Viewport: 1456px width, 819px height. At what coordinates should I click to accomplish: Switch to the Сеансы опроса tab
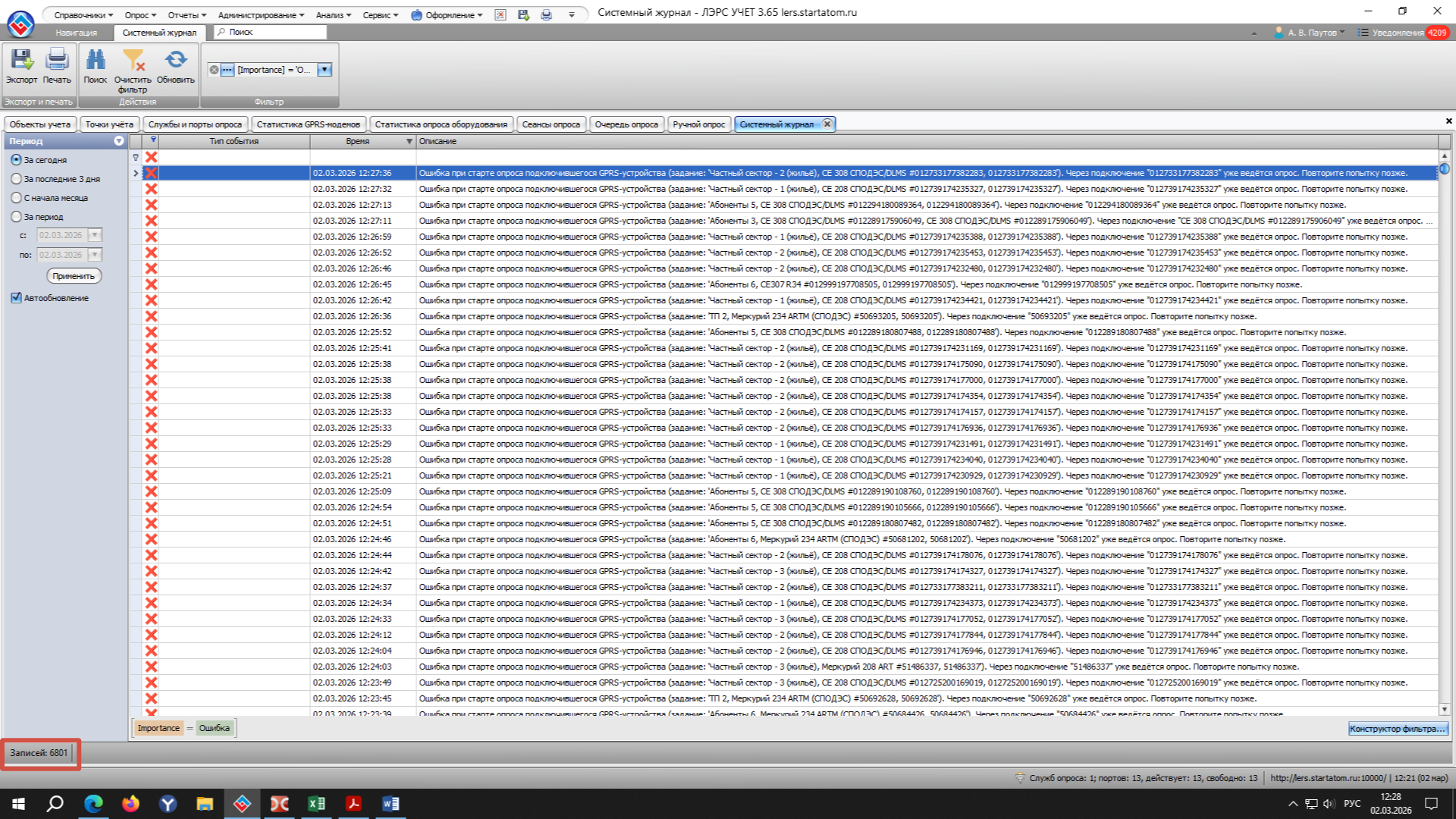pyautogui.click(x=551, y=124)
